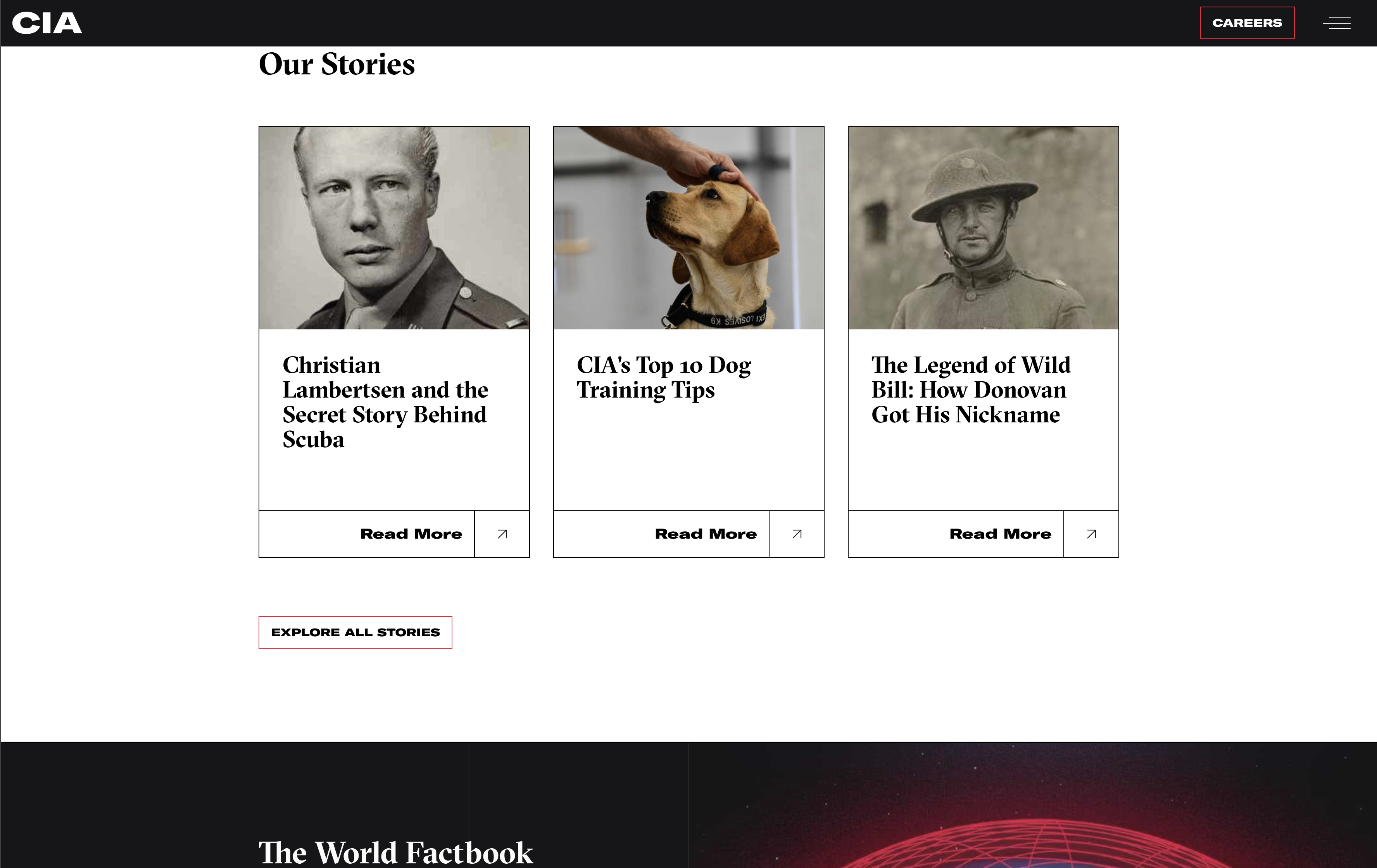Open the Careers page button
This screenshot has width=1377, height=868.
1247,23
